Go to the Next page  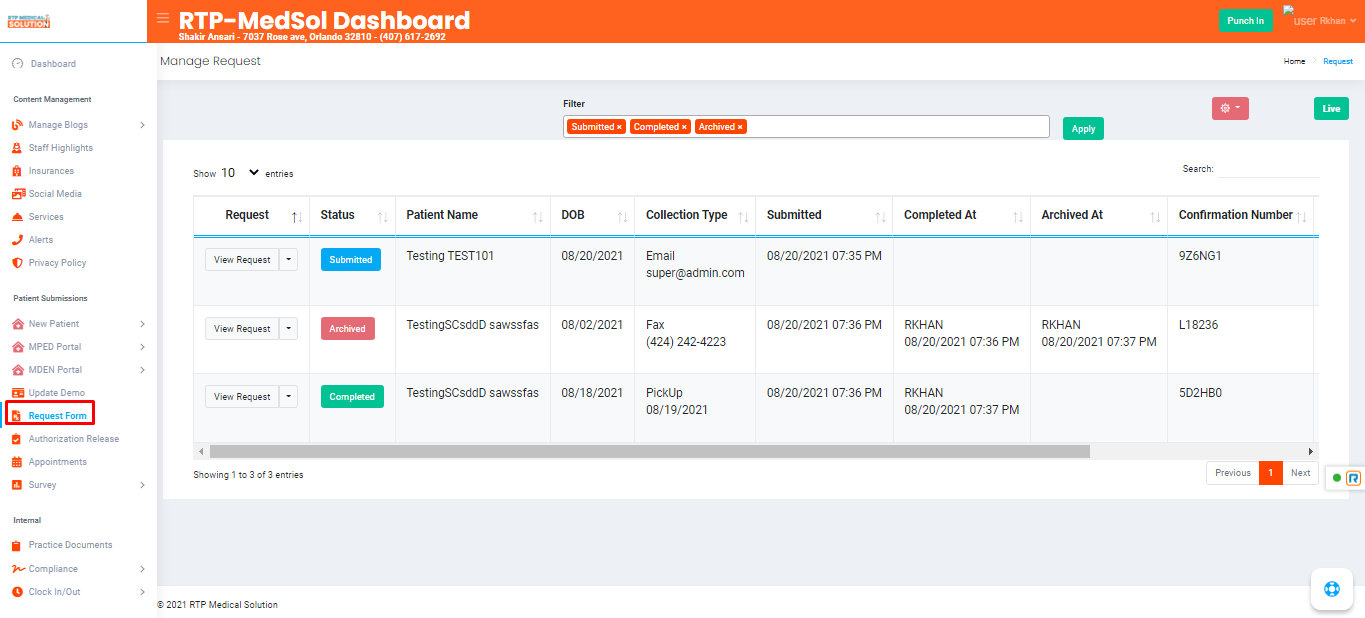click(1300, 473)
